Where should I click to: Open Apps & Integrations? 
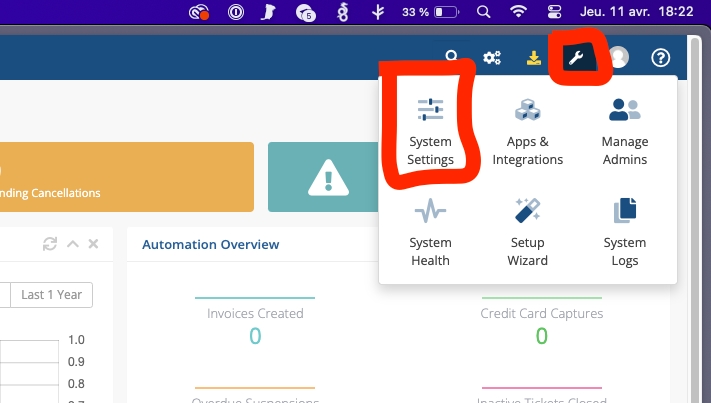tap(527, 132)
